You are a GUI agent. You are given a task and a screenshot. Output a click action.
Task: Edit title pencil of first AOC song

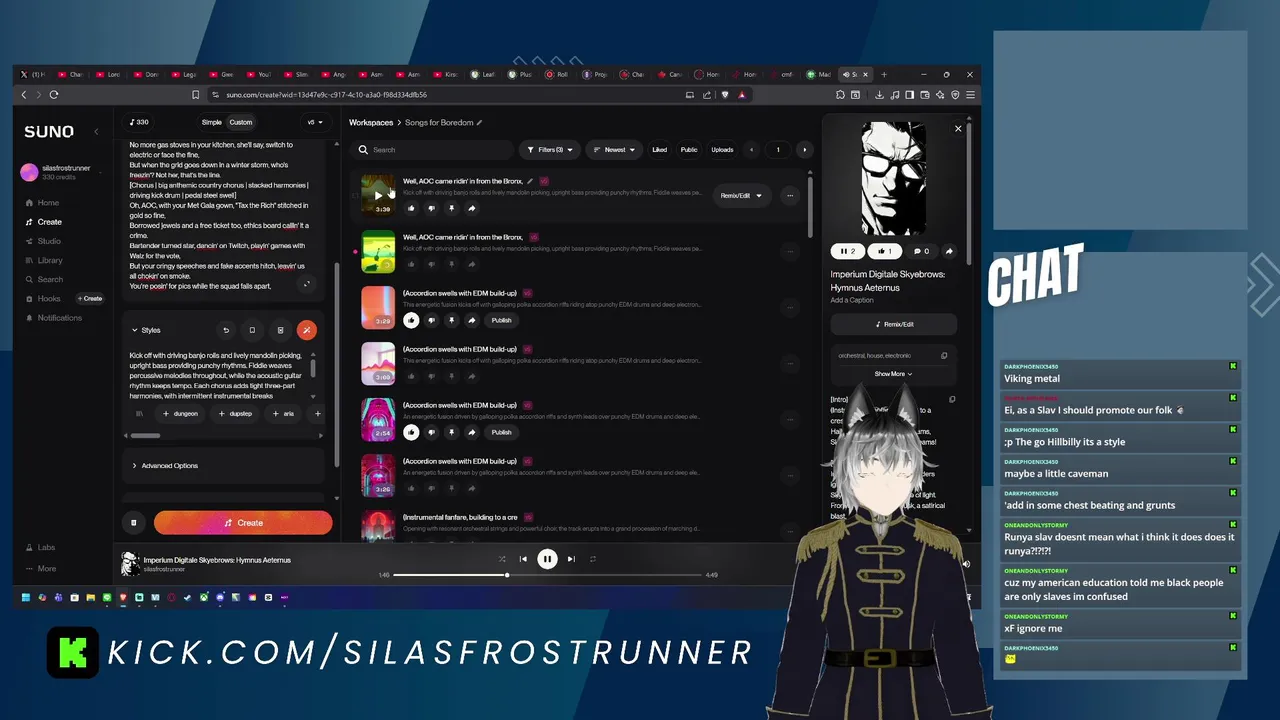530,181
